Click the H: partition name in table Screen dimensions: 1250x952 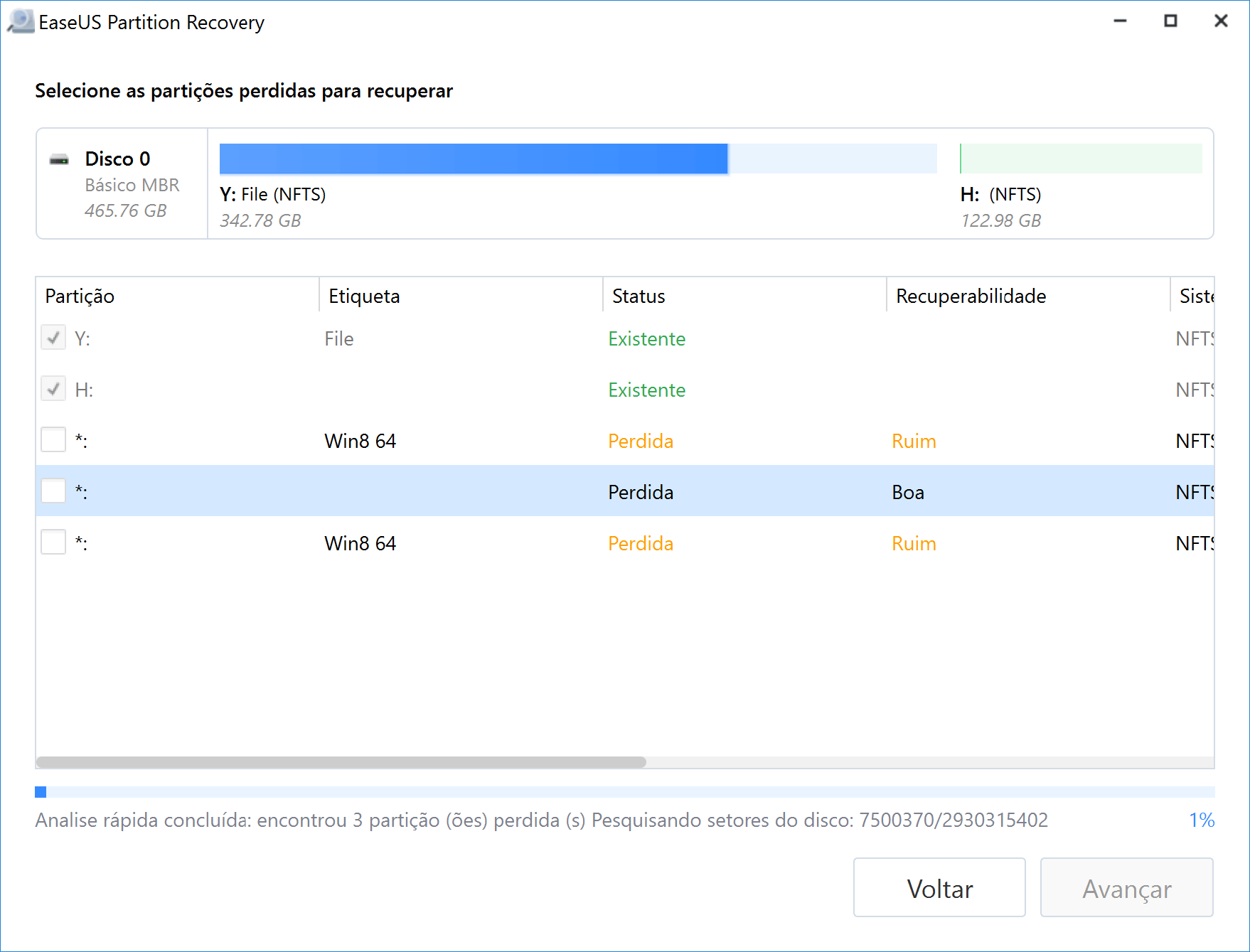[x=84, y=390]
